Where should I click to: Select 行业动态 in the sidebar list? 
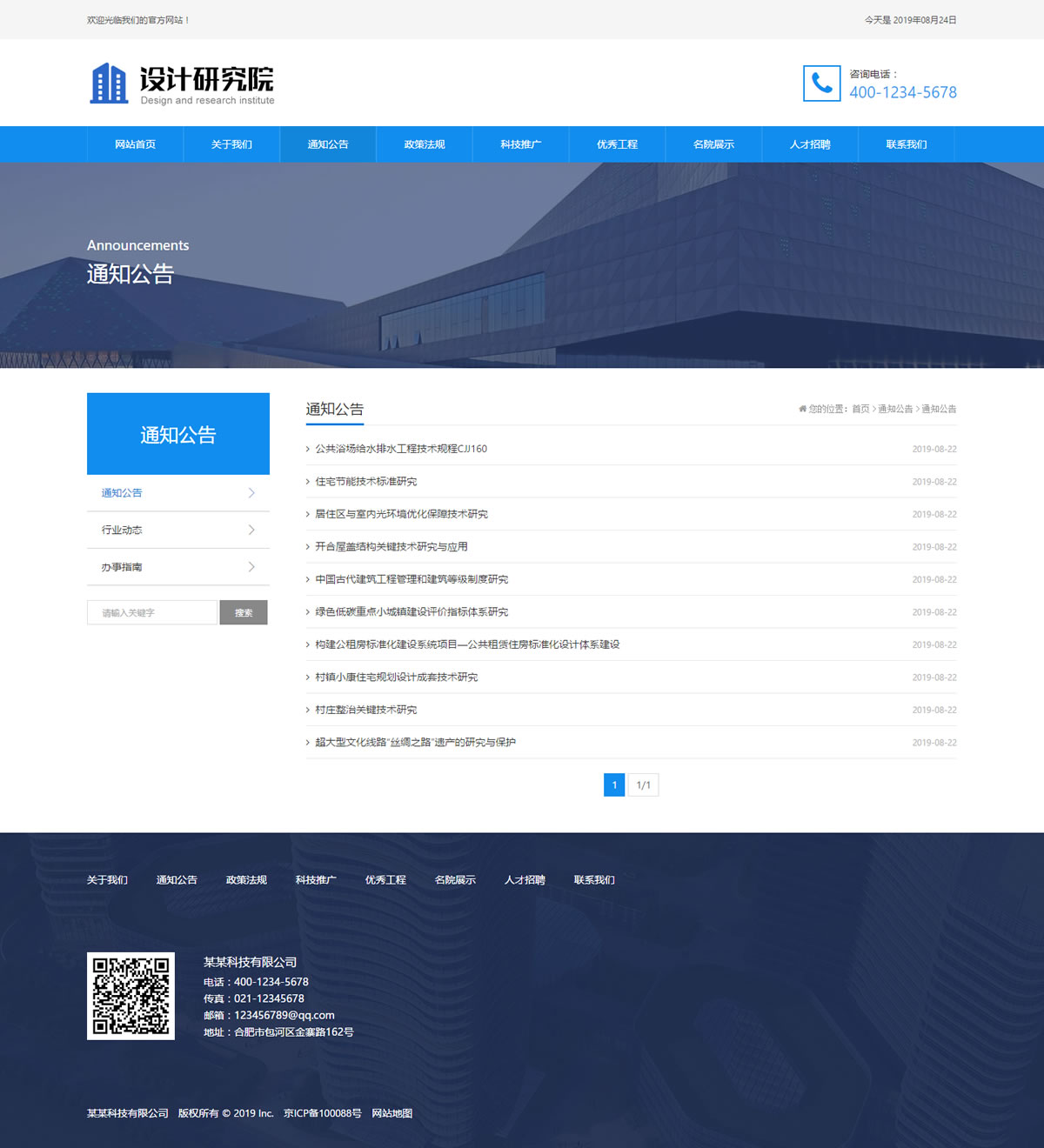[x=122, y=530]
